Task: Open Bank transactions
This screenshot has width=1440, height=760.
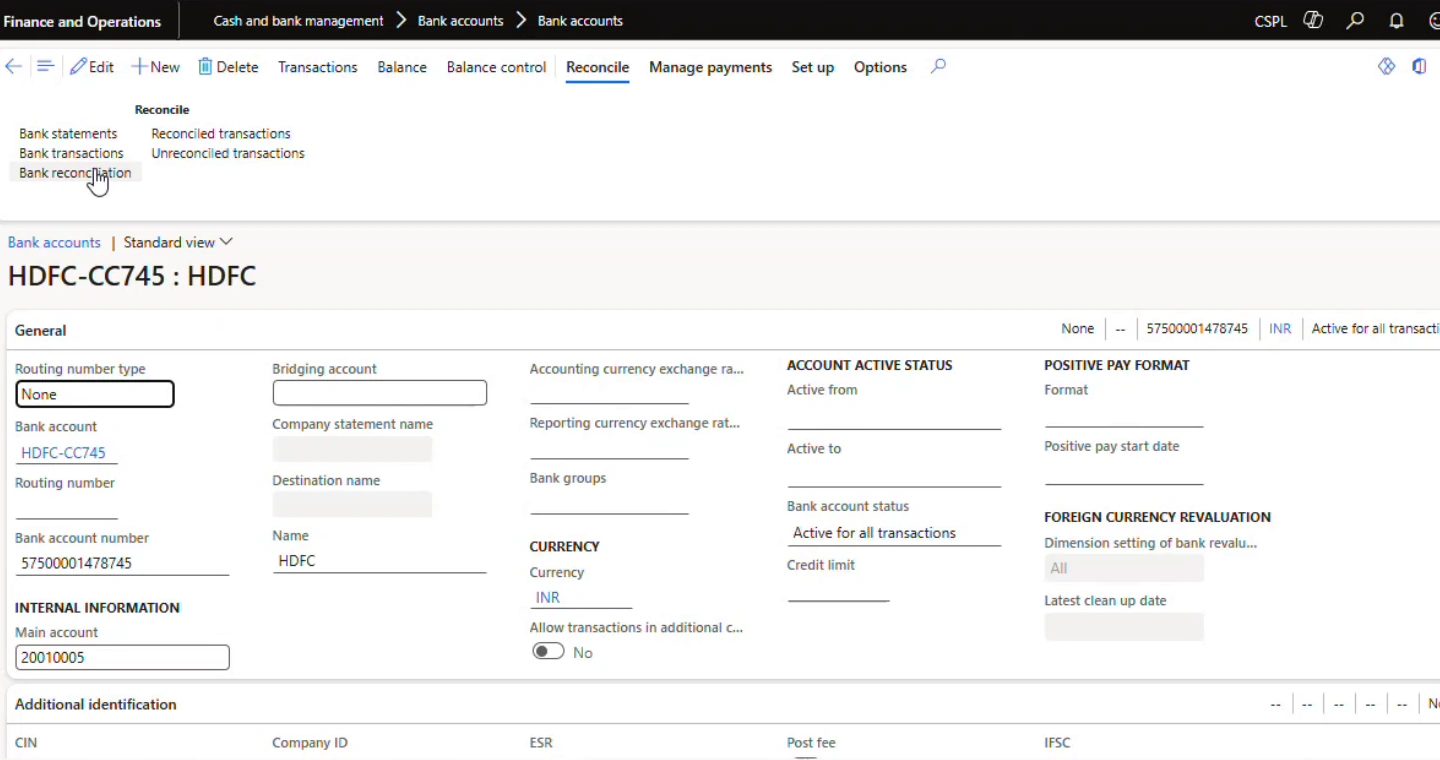Action: [x=71, y=153]
